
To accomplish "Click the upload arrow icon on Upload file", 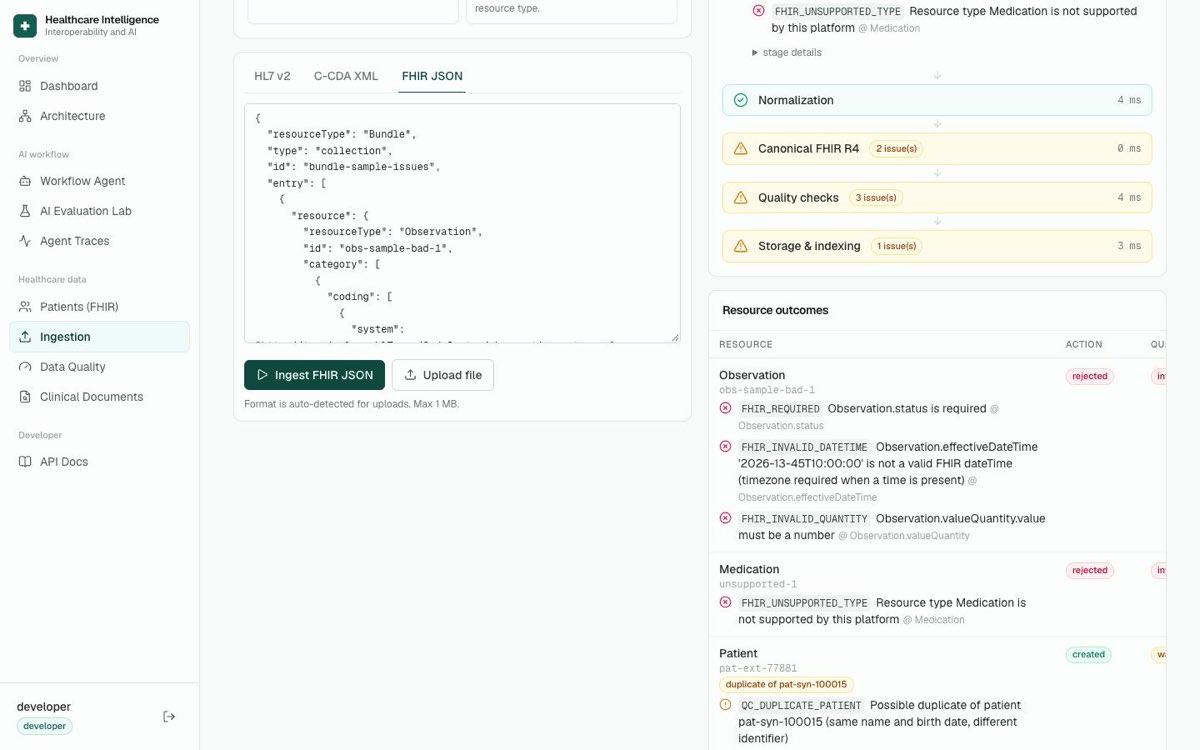I will [410, 375].
